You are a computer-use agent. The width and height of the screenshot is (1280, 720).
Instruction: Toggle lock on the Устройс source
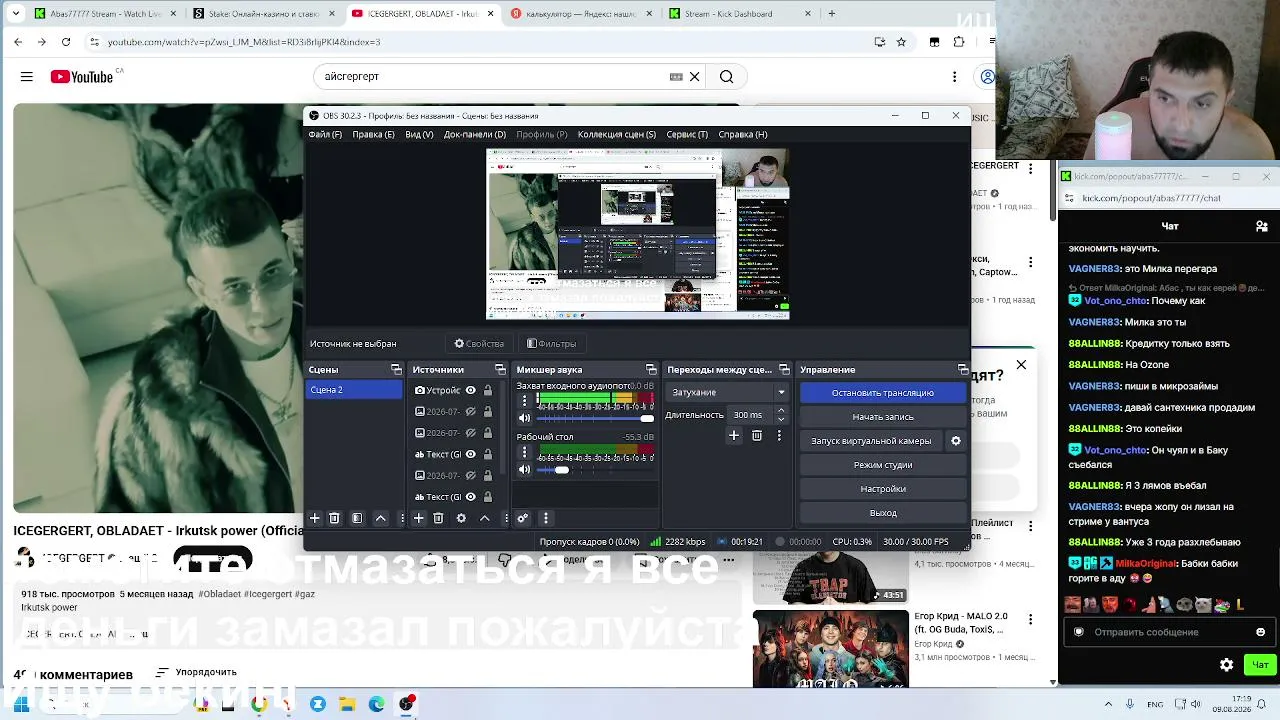(x=488, y=391)
